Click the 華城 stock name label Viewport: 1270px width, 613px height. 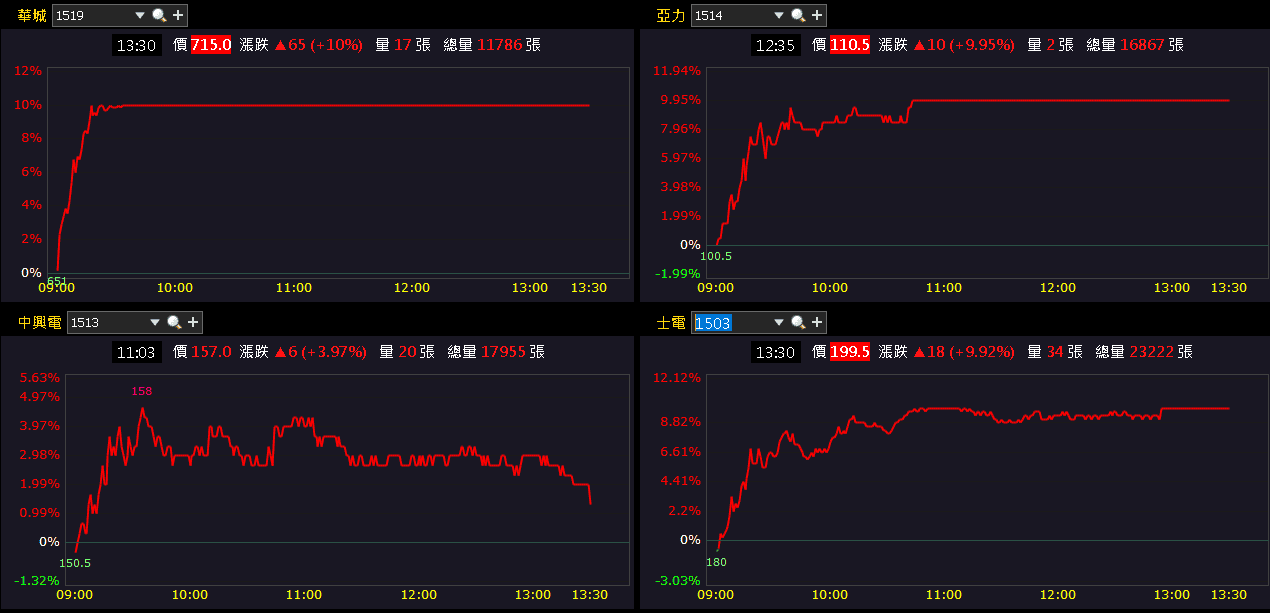(x=32, y=15)
